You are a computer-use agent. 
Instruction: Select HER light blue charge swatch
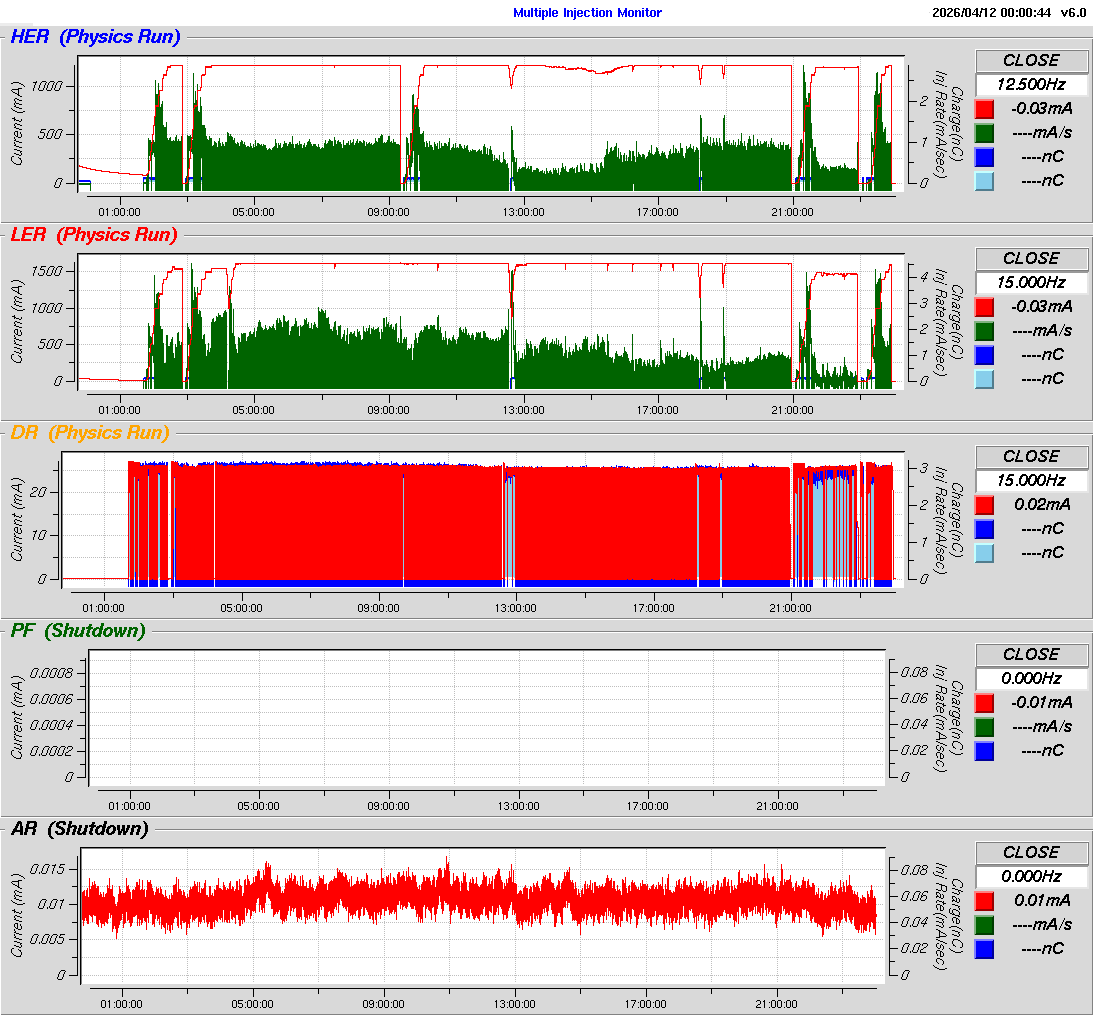click(x=985, y=181)
